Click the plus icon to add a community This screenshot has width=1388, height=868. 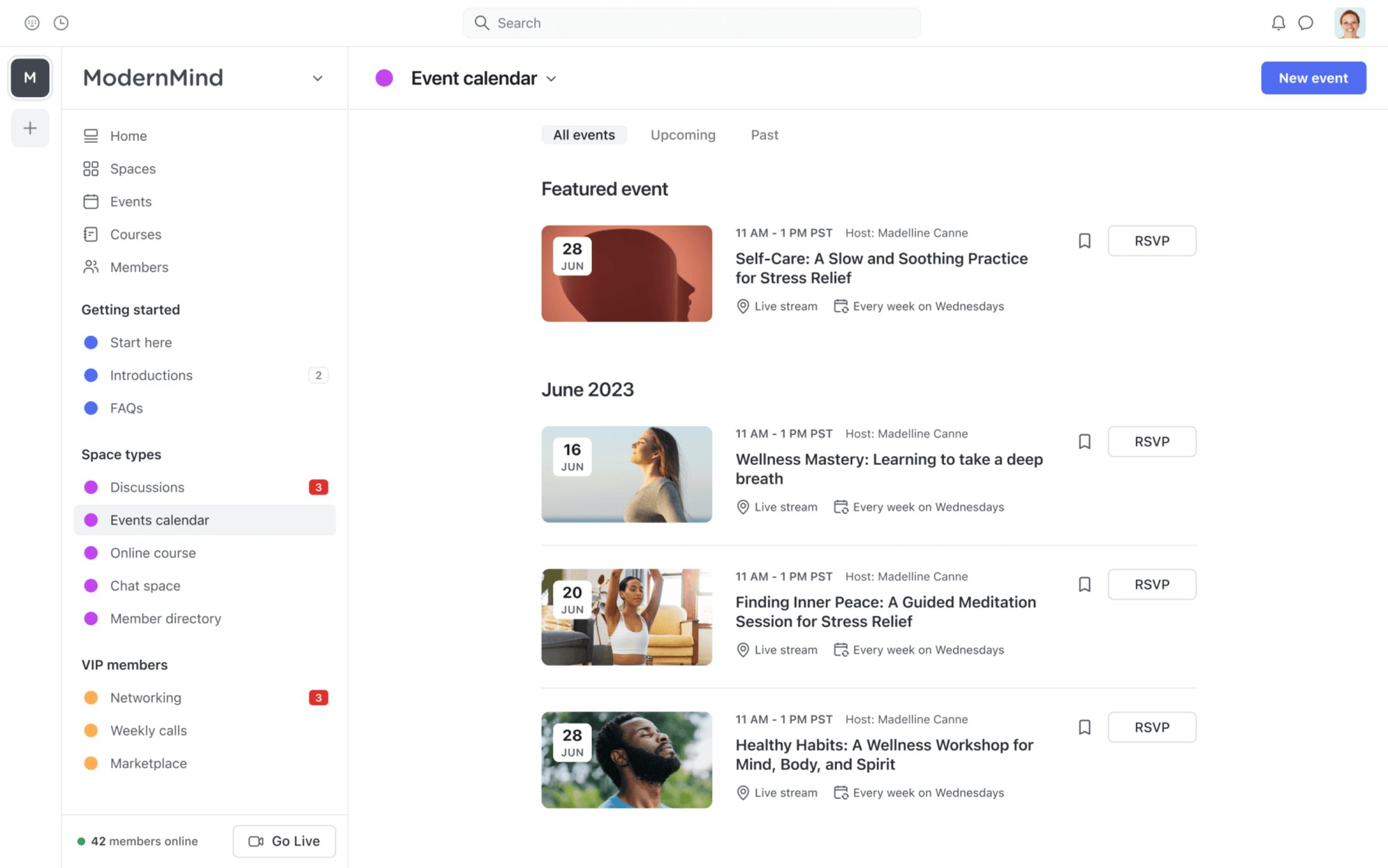pos(30,128)
